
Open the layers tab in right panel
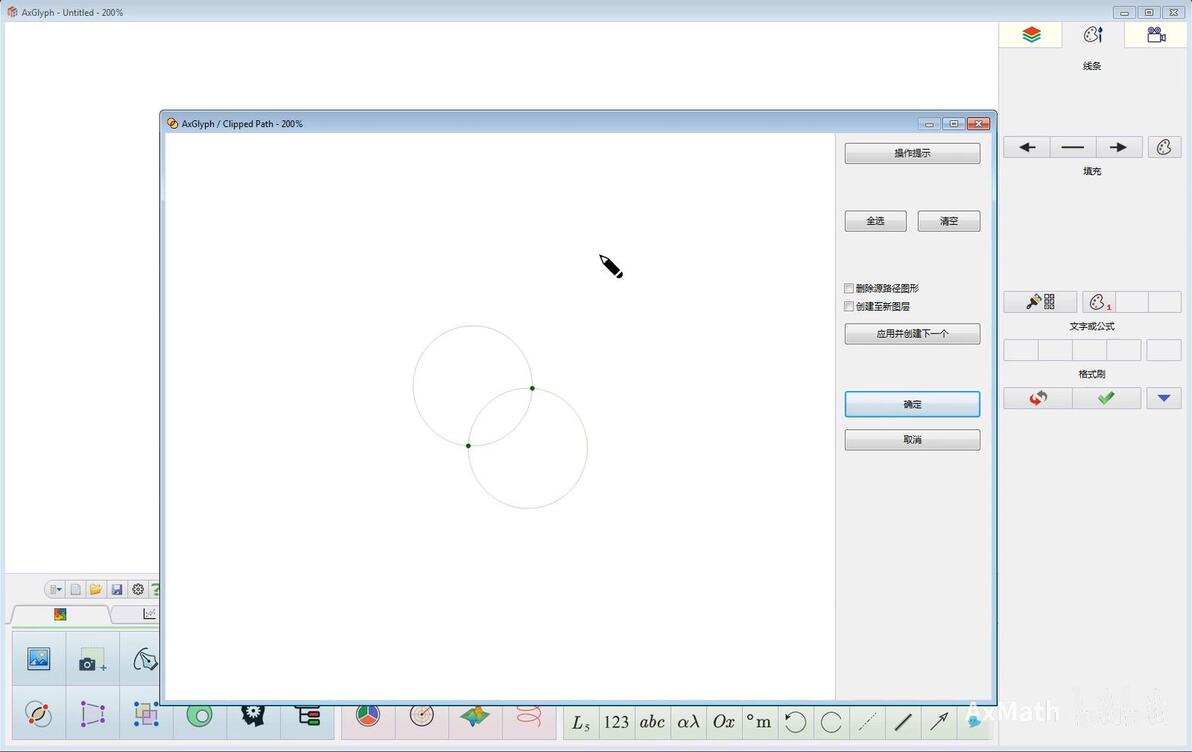(1031, 35)
